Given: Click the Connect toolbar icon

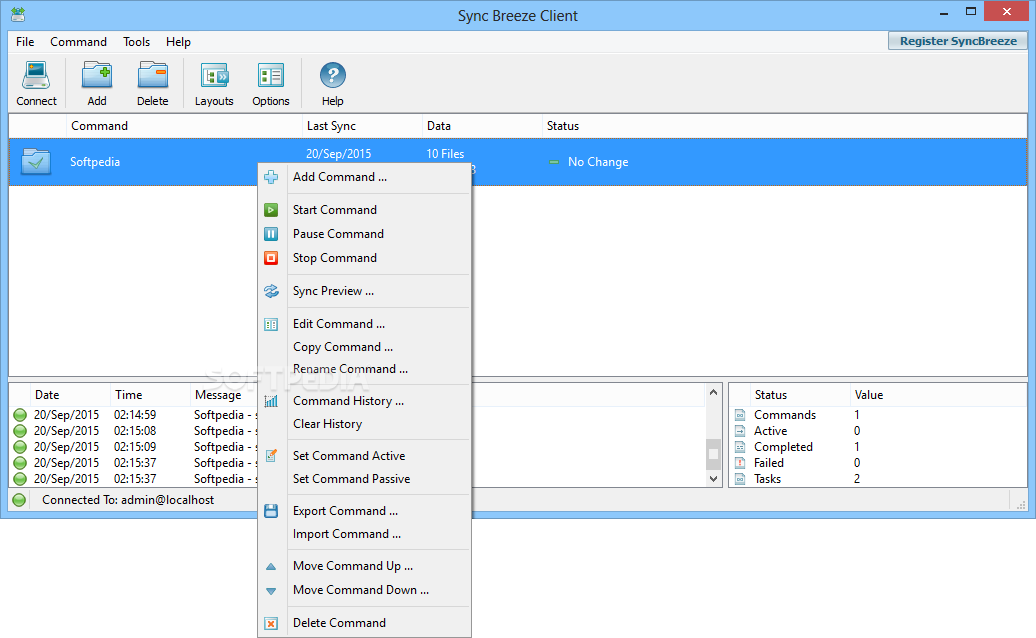Looking at the screenshot, I should pos(36,75).
